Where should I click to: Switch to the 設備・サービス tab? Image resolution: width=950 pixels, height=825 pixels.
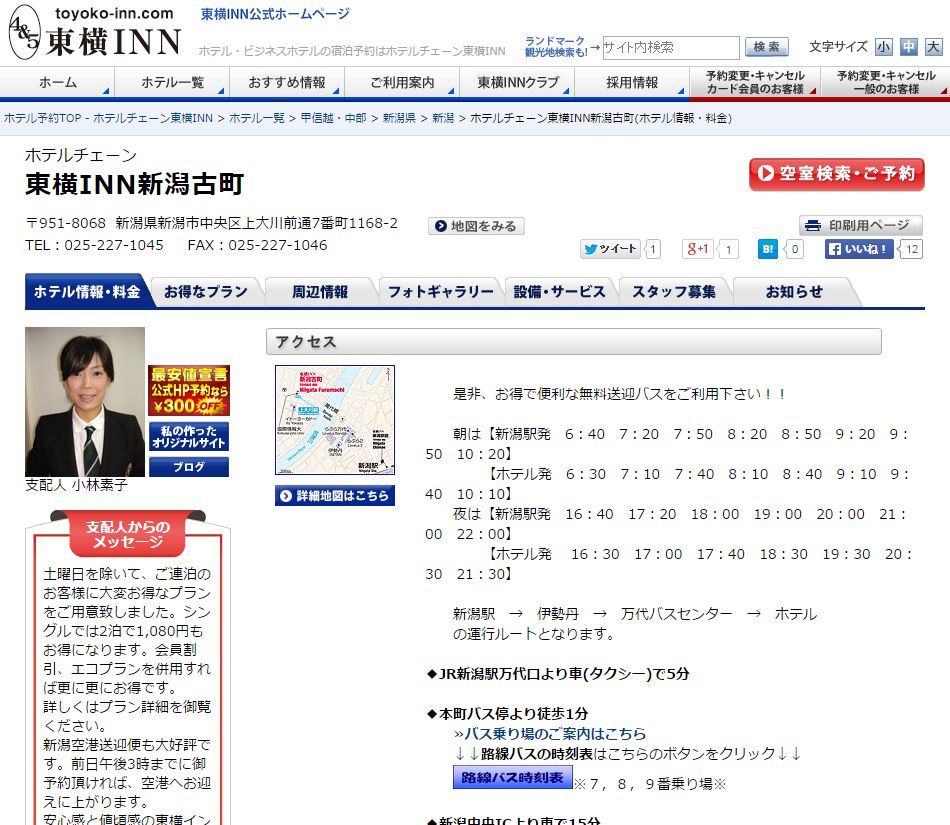tap(559, 292)
